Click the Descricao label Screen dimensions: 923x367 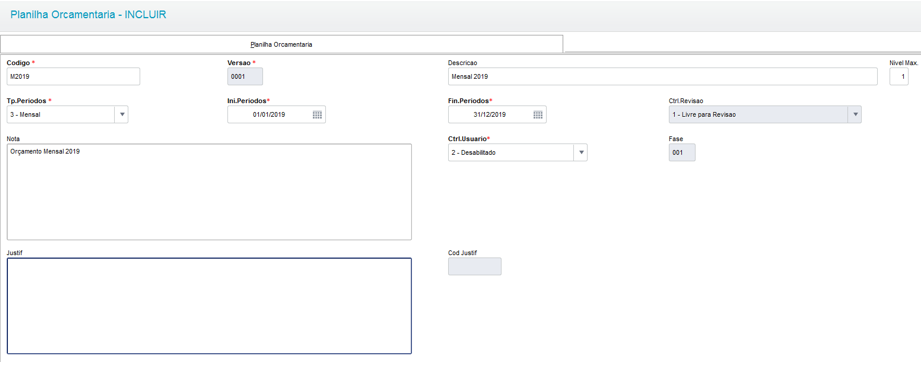[x=463, y=62]
